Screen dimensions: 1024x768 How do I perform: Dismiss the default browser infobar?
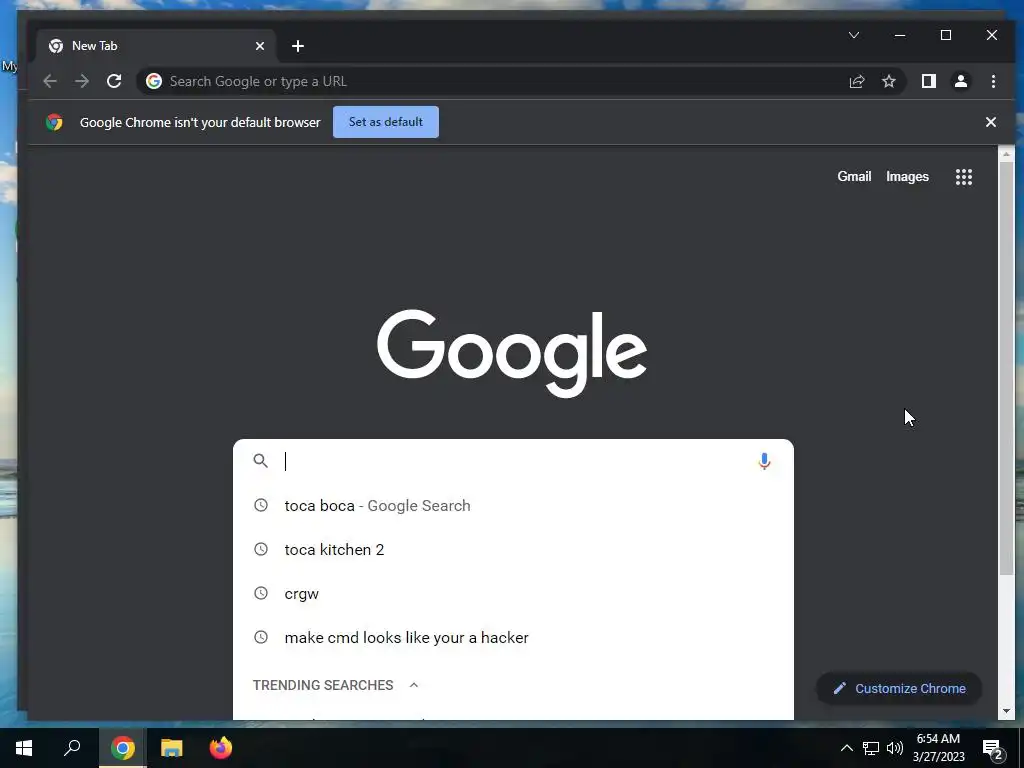click(991, 122)
